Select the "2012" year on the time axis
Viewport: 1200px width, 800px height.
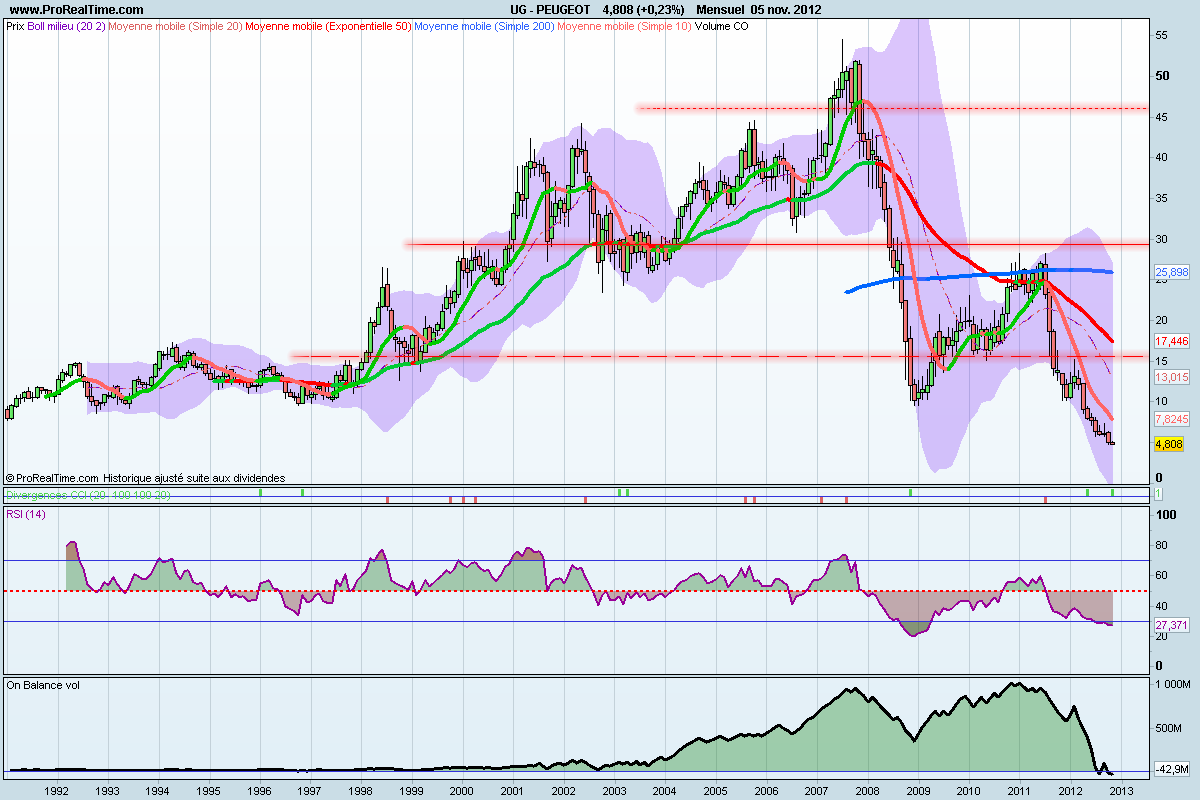1070,789
